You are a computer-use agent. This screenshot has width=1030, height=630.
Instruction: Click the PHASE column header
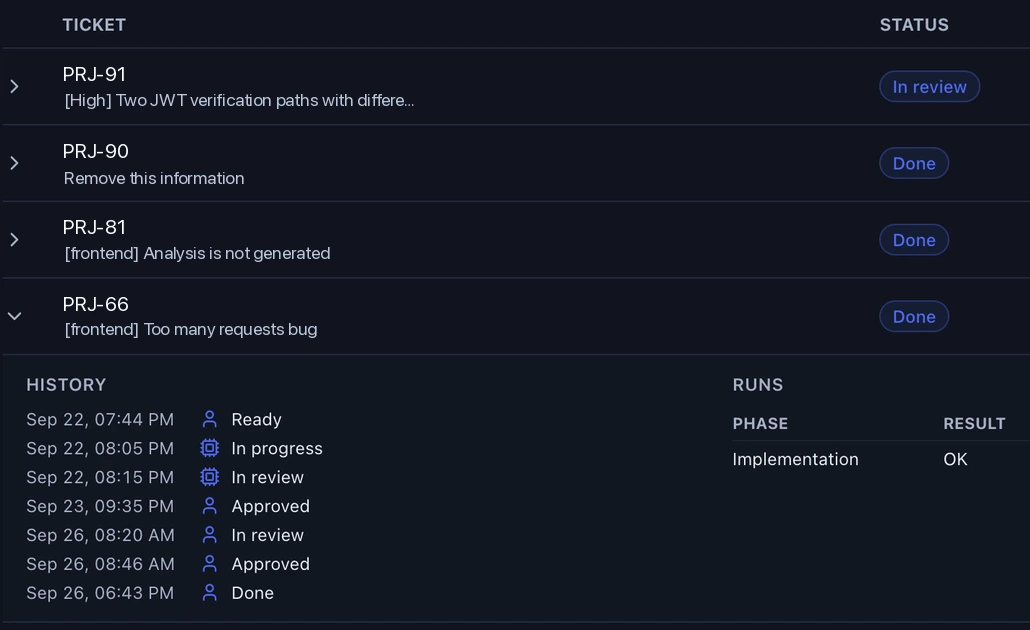coord(760,424)
